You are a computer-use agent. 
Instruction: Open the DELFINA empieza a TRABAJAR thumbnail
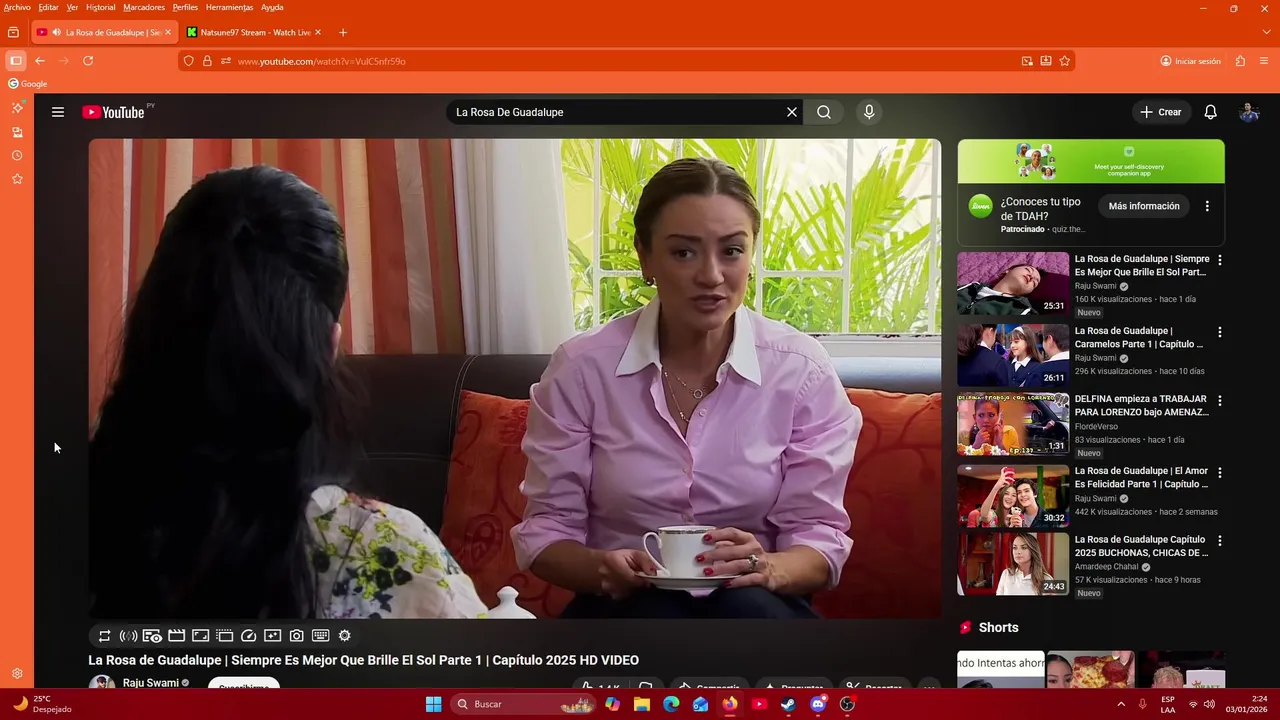(1013, 424)
